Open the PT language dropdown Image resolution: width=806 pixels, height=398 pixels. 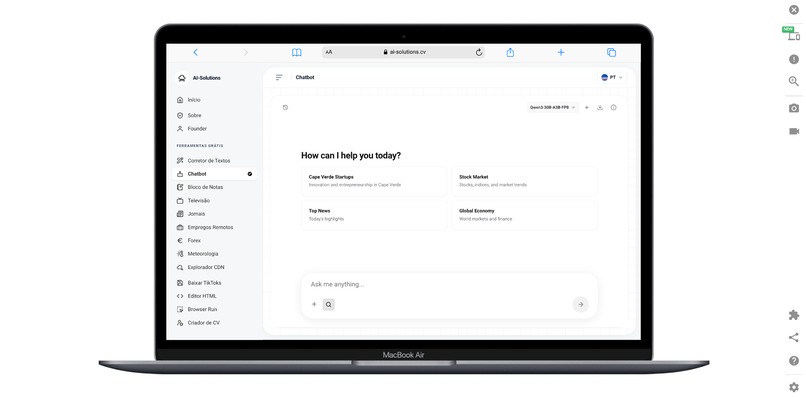click(612, 77)
